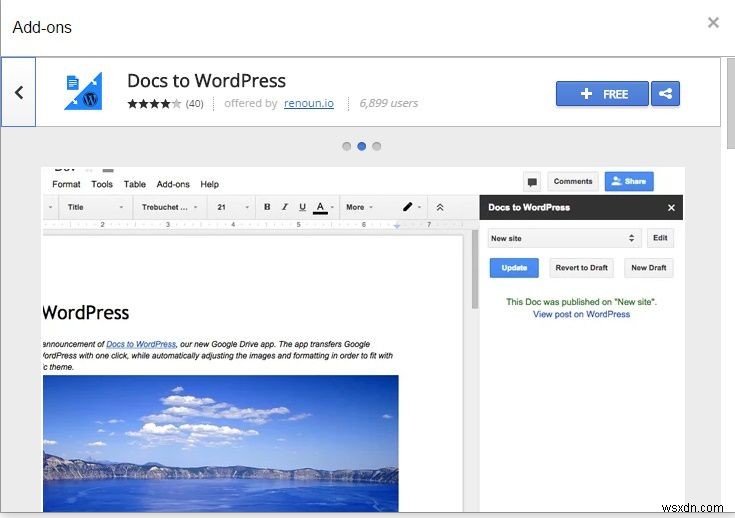Open the text color picker

(323, 207)
